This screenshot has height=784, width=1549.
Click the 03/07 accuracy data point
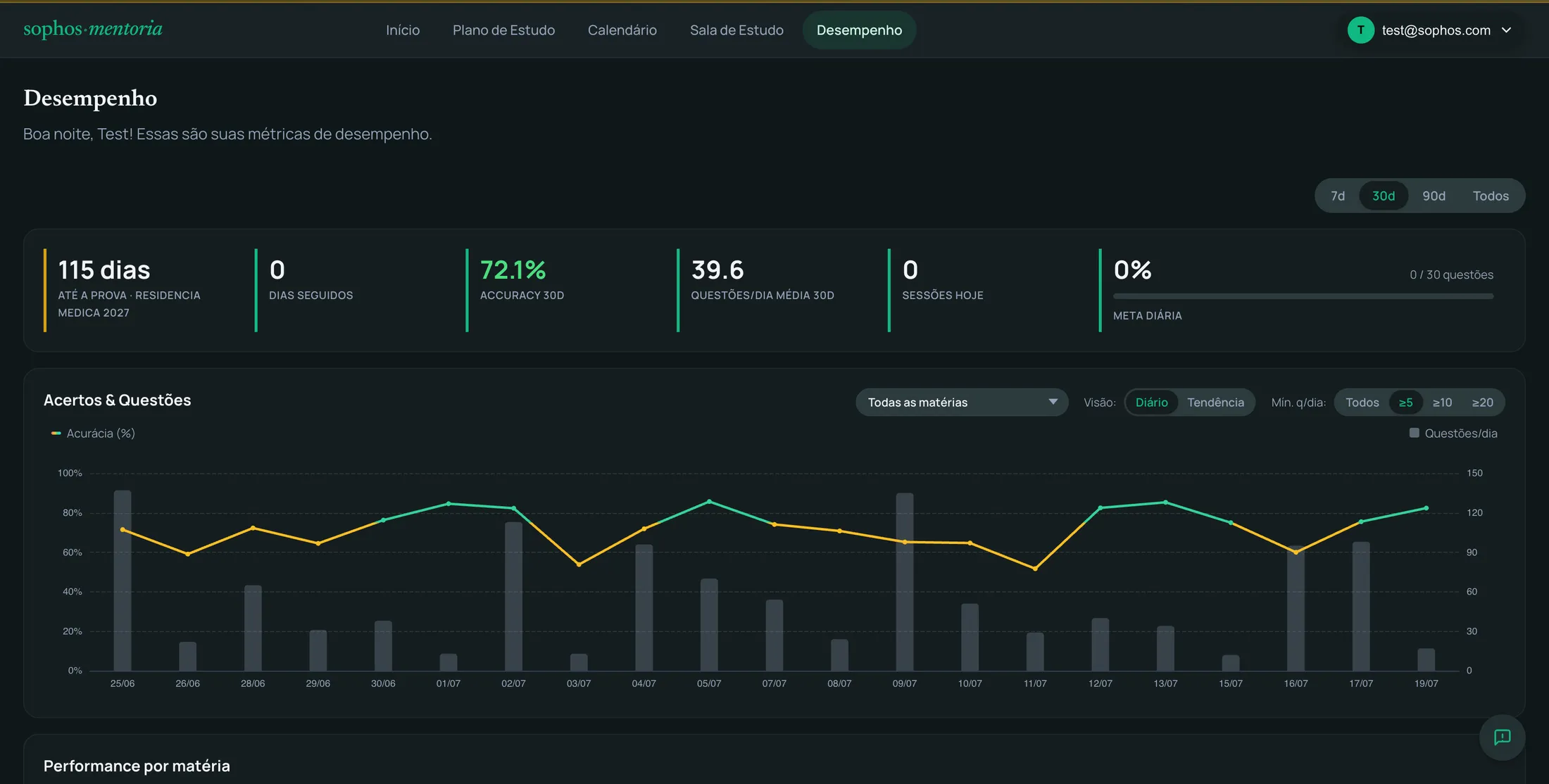pos(579,564)
